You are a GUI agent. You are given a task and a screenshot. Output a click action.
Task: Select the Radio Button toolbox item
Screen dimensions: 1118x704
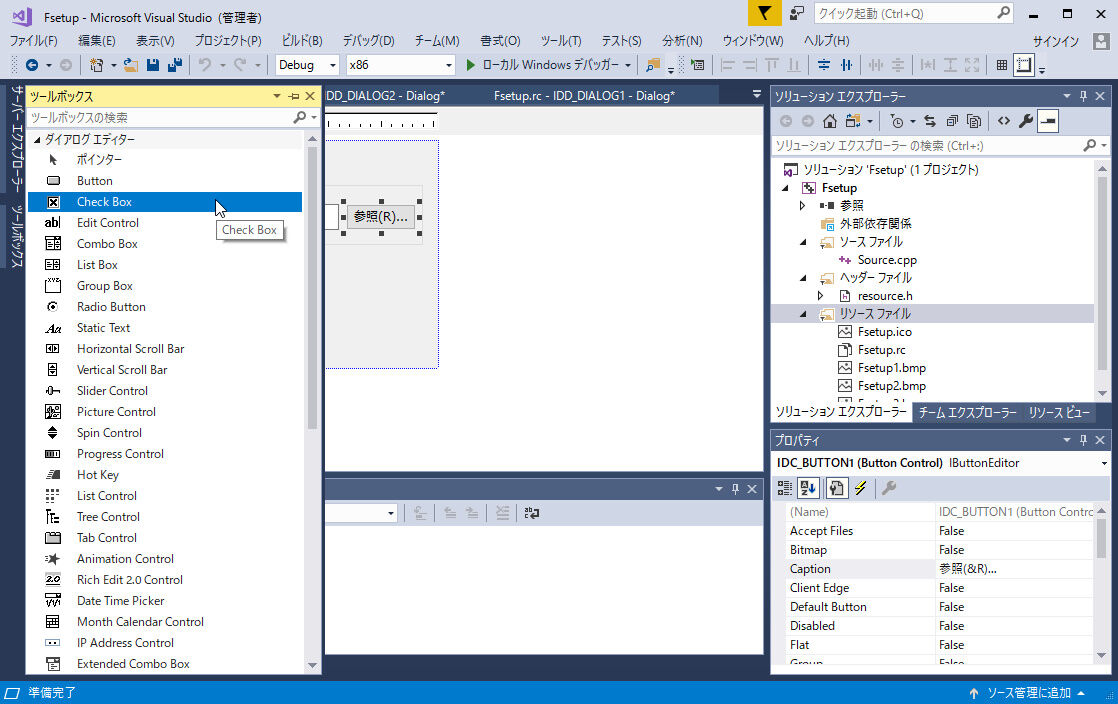(x=165, y=307)
